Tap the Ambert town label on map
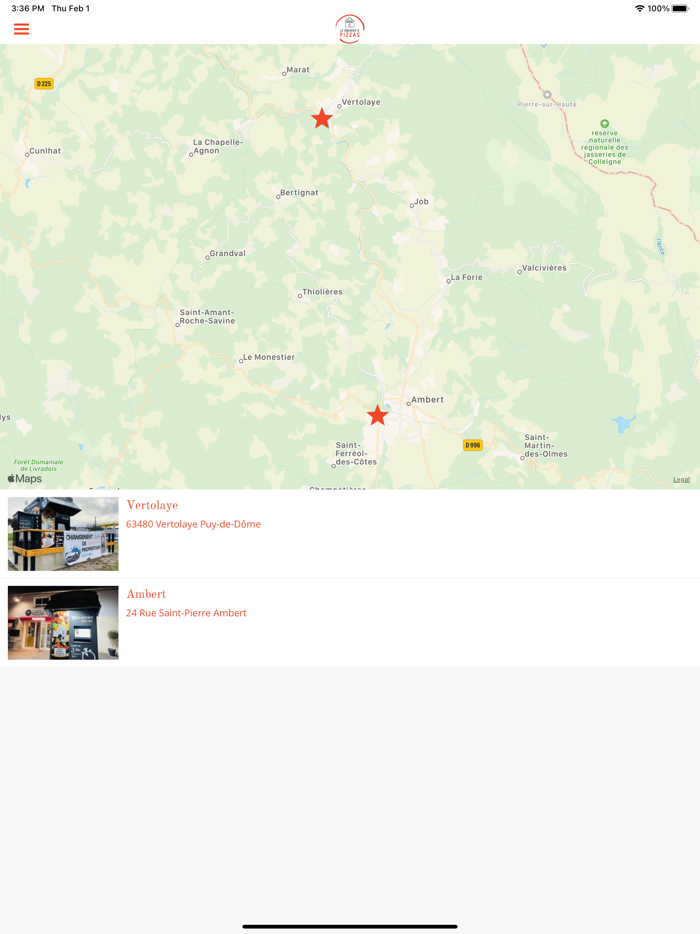The width and height of the screenshot is (700, 934). [427, 400]
